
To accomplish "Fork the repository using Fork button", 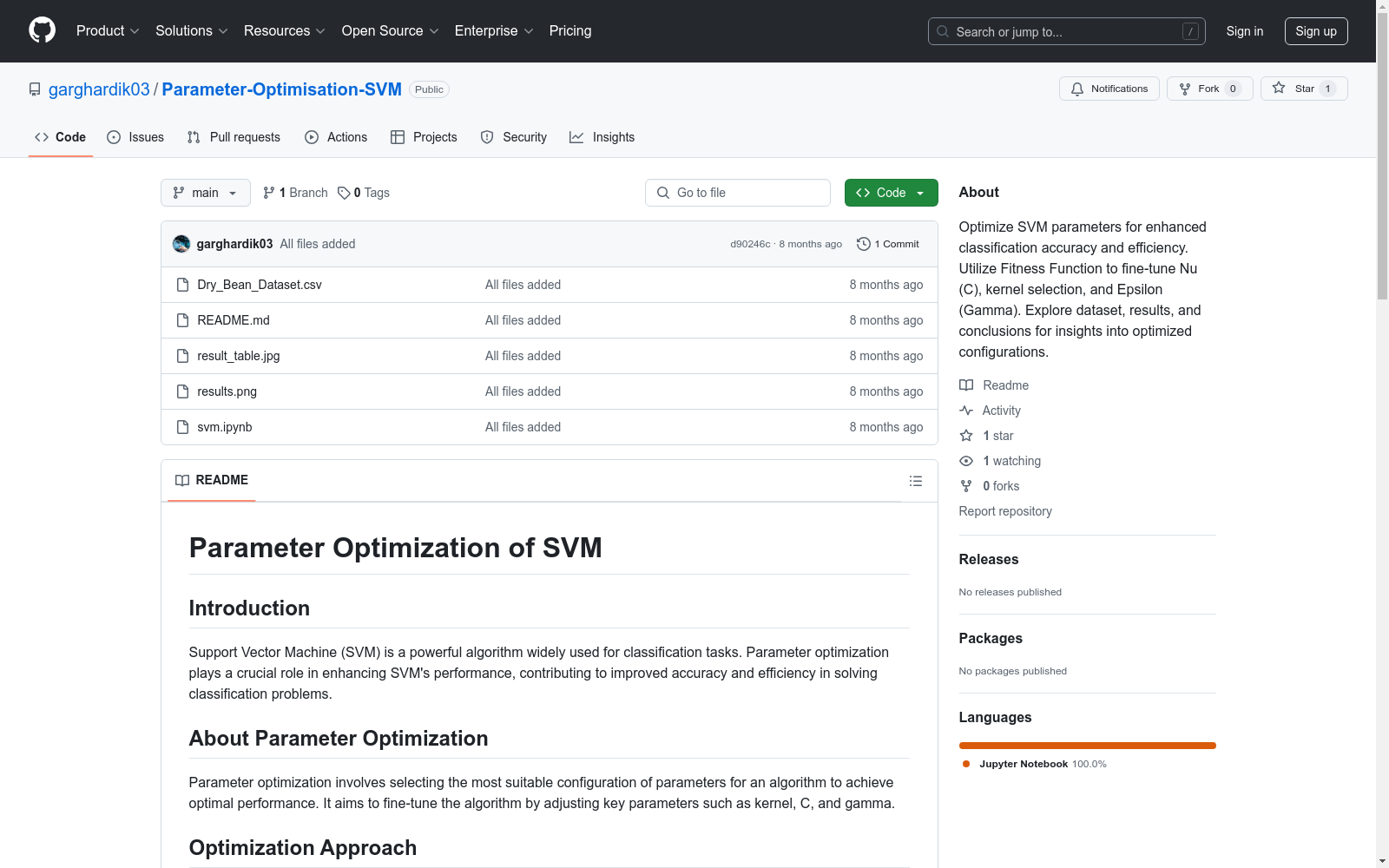I will point(1208,89).
